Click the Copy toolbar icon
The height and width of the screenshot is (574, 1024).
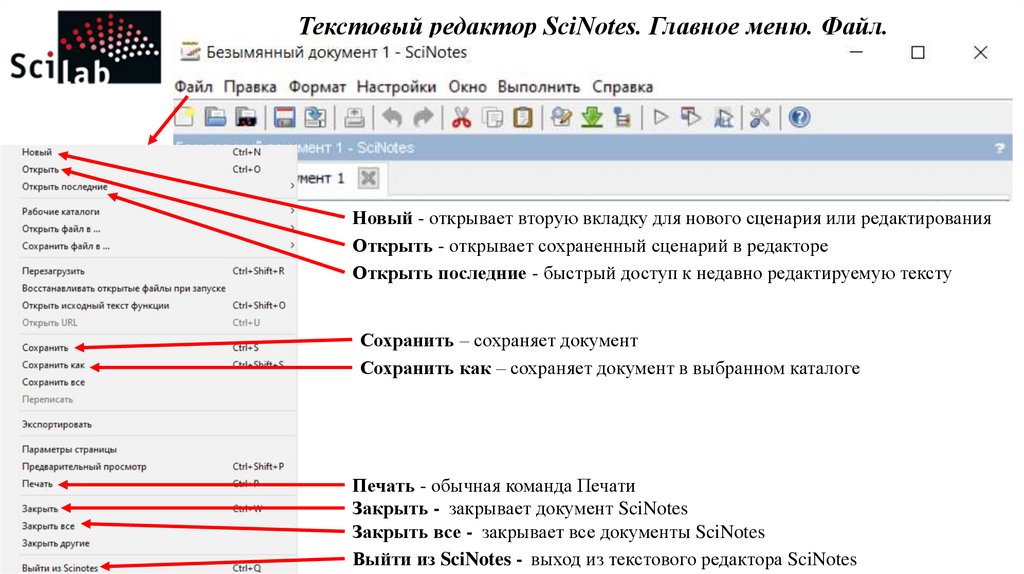[x=492, y=118]
